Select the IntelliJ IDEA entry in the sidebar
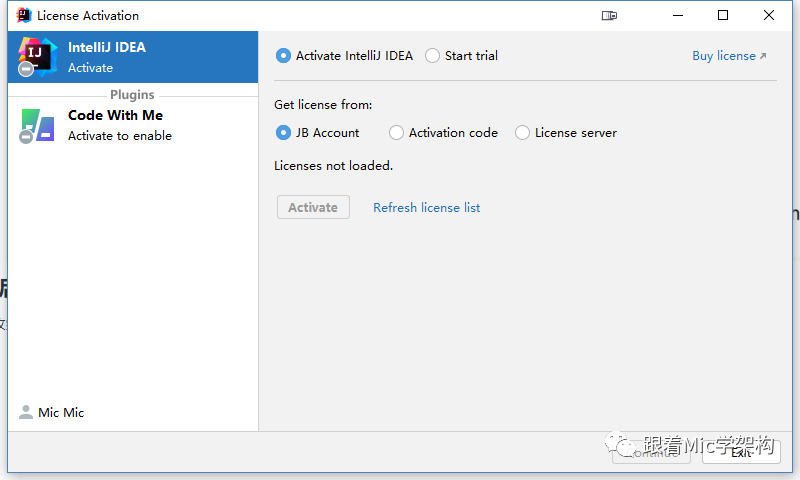 tap(133, 57)
